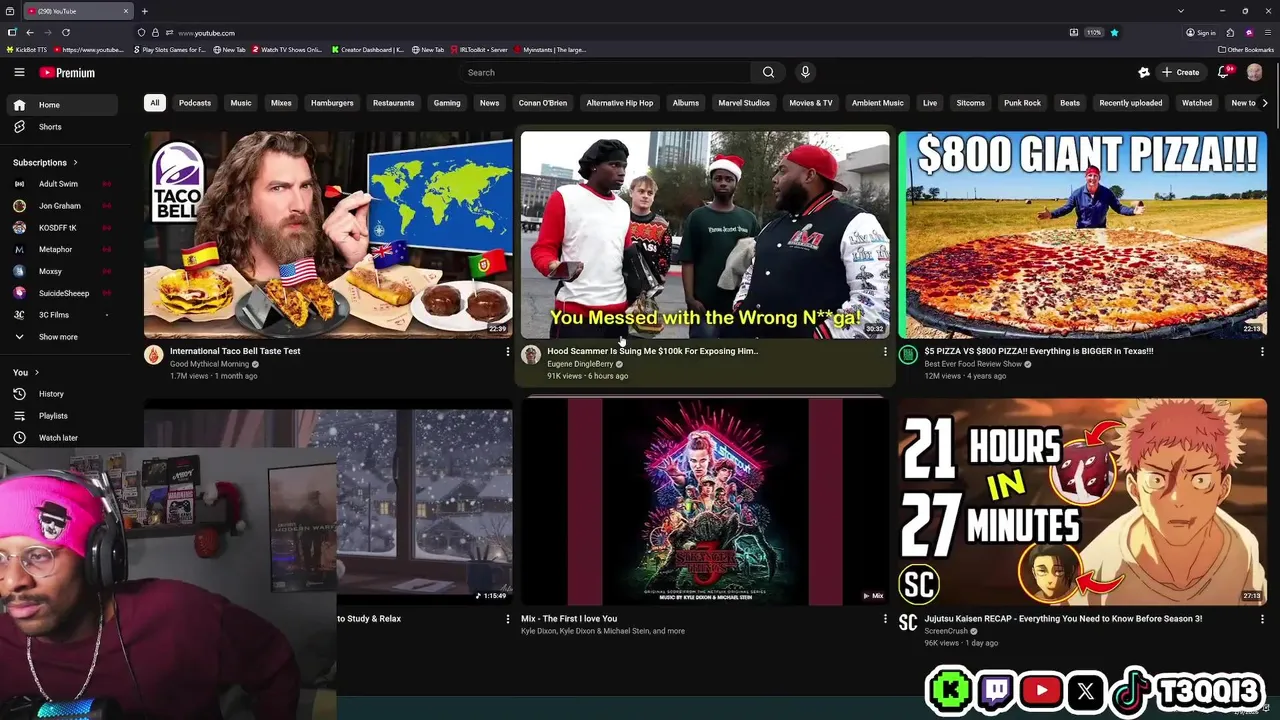The width and height of the screenshot is (1280, 720).
Task: Open Other Bookmarks folder
Action: [x=1246, y=49]
